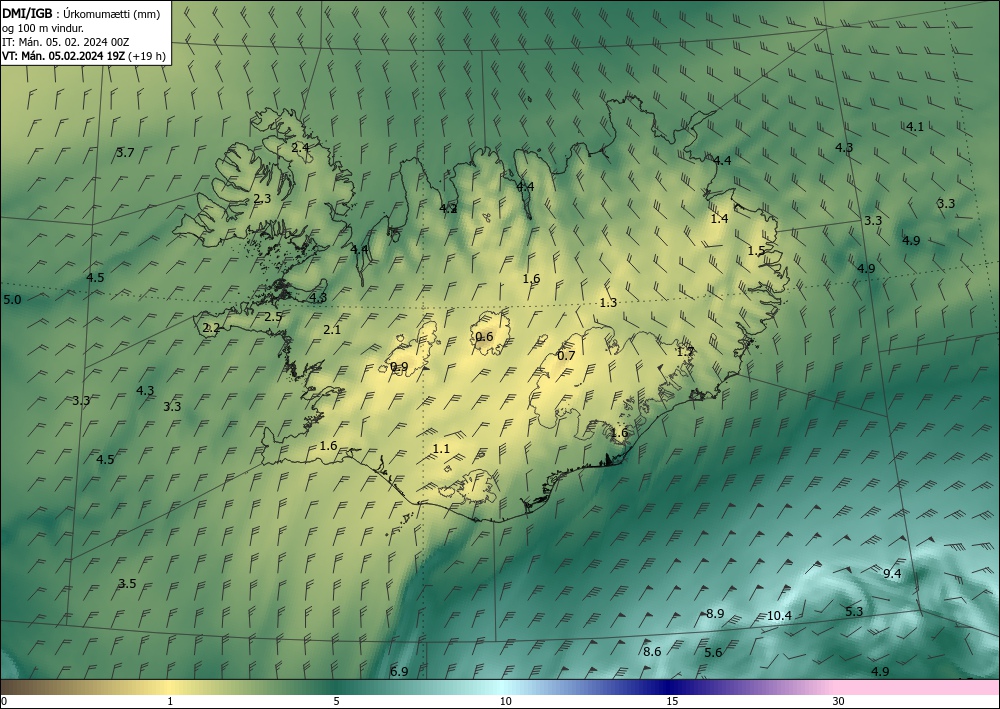Viewport: 1000px width, 709px height.
Task: Click the 5.6 value over the sea
Action: [714, 652]
